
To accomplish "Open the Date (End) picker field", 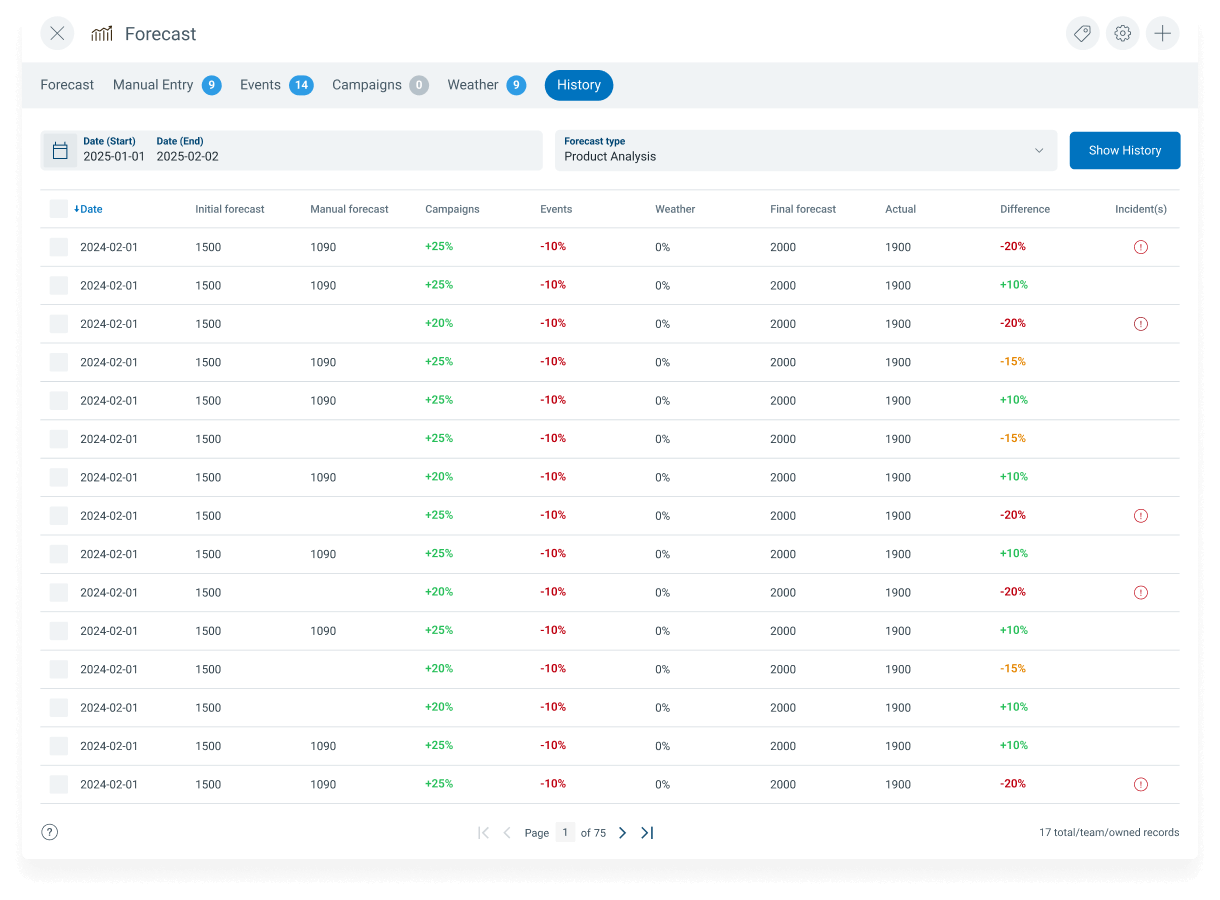I will 187,150.
